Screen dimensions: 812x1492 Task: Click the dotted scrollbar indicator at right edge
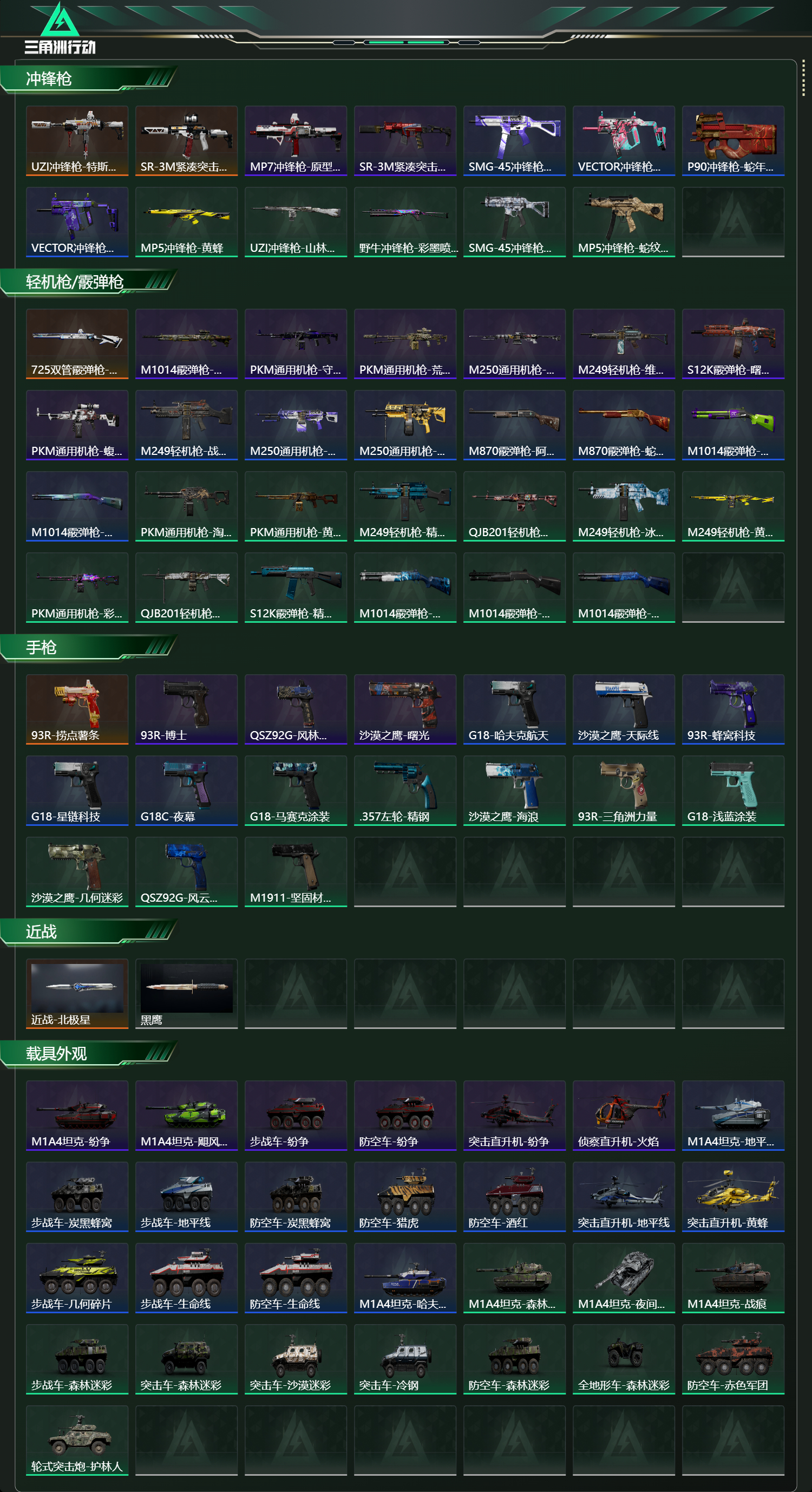click(x=803, y=77)
